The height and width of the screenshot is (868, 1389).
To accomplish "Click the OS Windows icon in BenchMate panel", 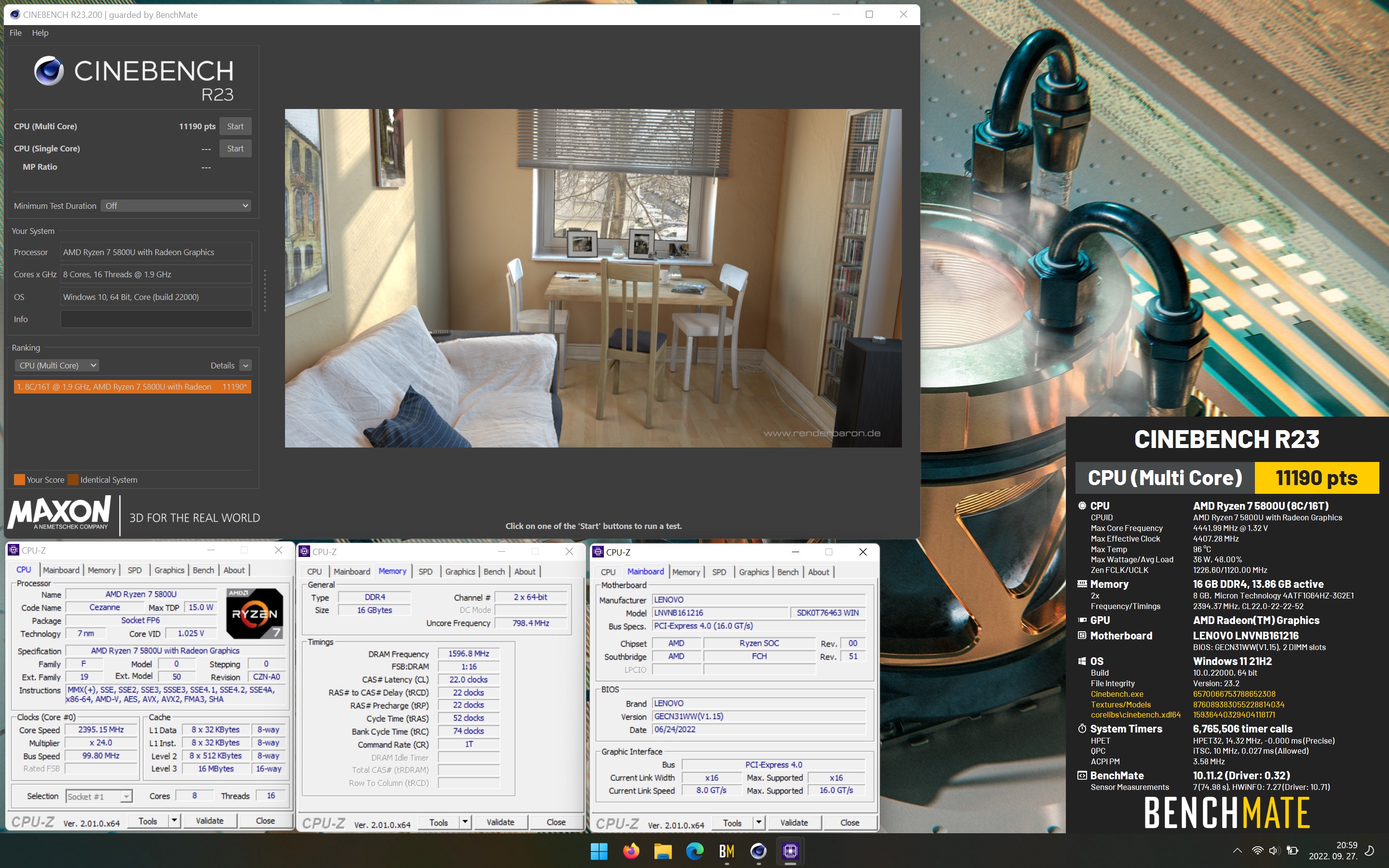I will tap(1082, 661).
